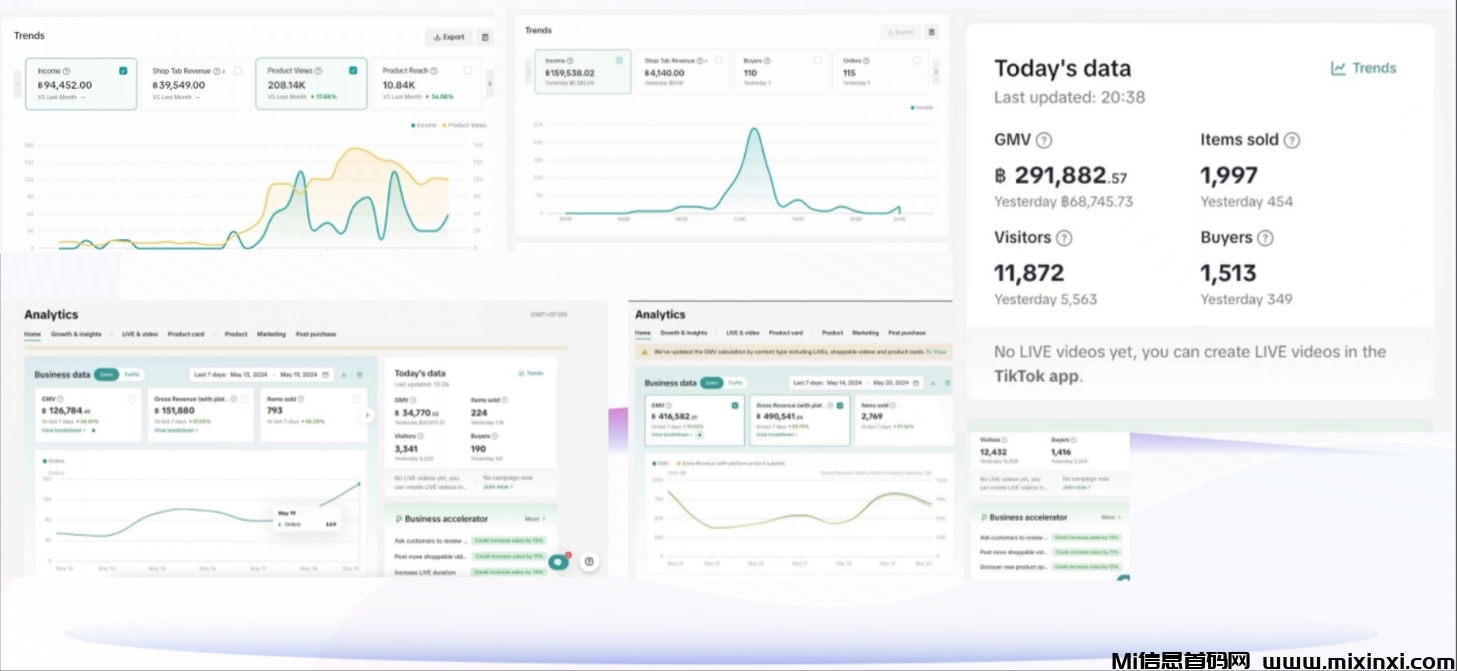Click the info icon next to Items sold 1,997
The width and height of the screenshot is (1457, 671).
[1291, 141]
